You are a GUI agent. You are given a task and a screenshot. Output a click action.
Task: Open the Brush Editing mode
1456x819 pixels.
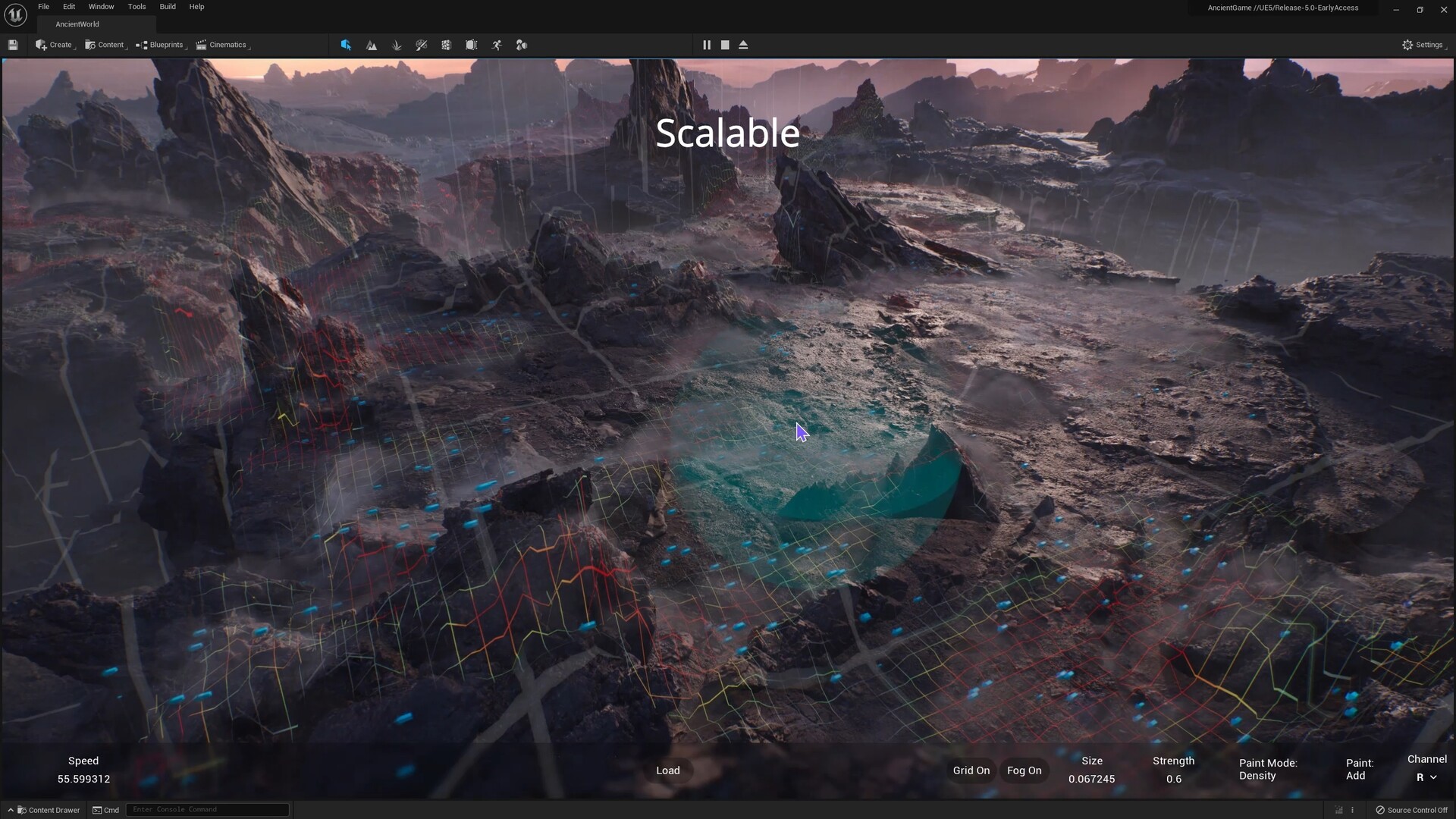click(471, 45)
